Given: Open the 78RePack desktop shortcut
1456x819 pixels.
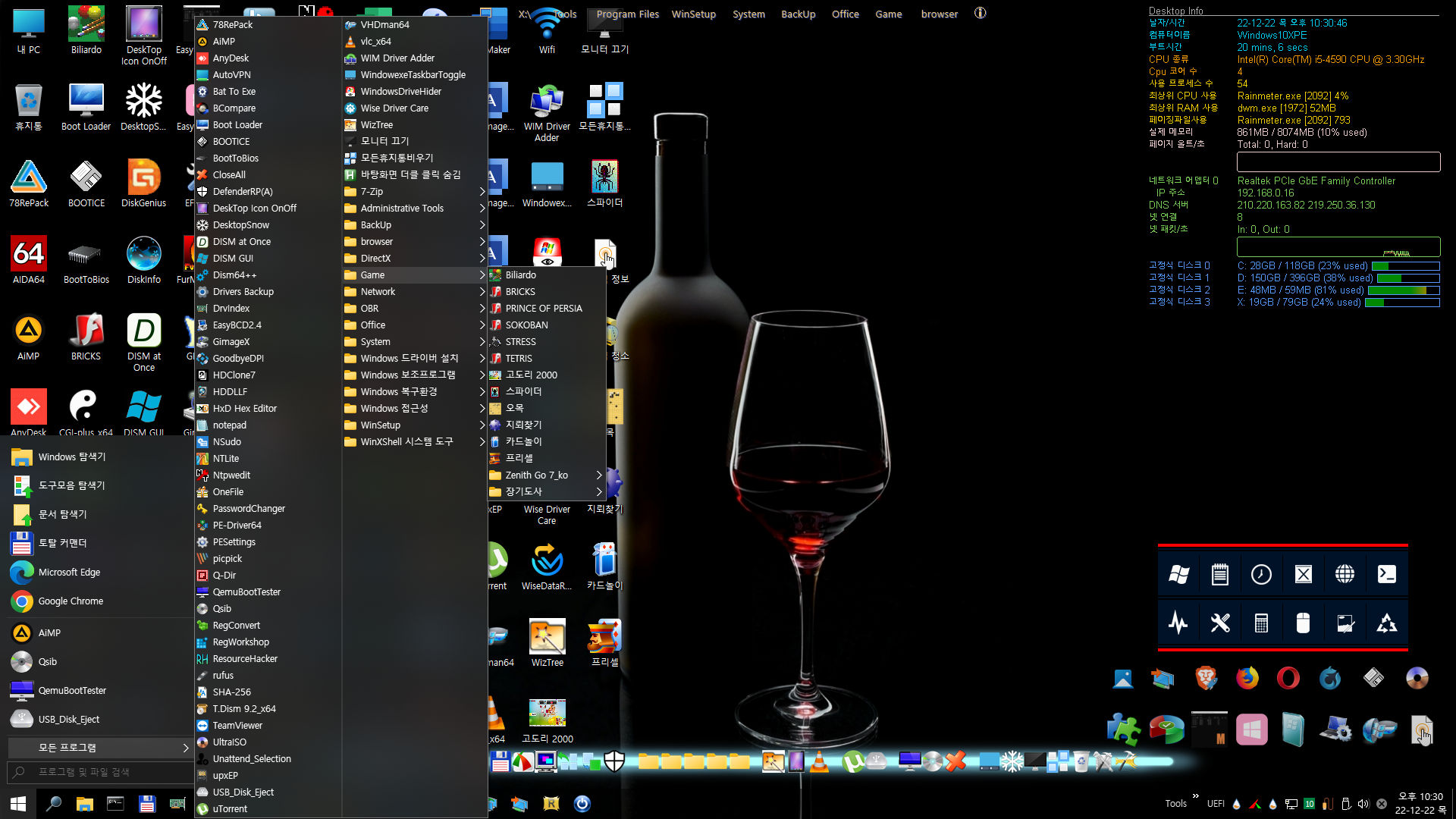Looking at the screenshot, I should point(29,184).
